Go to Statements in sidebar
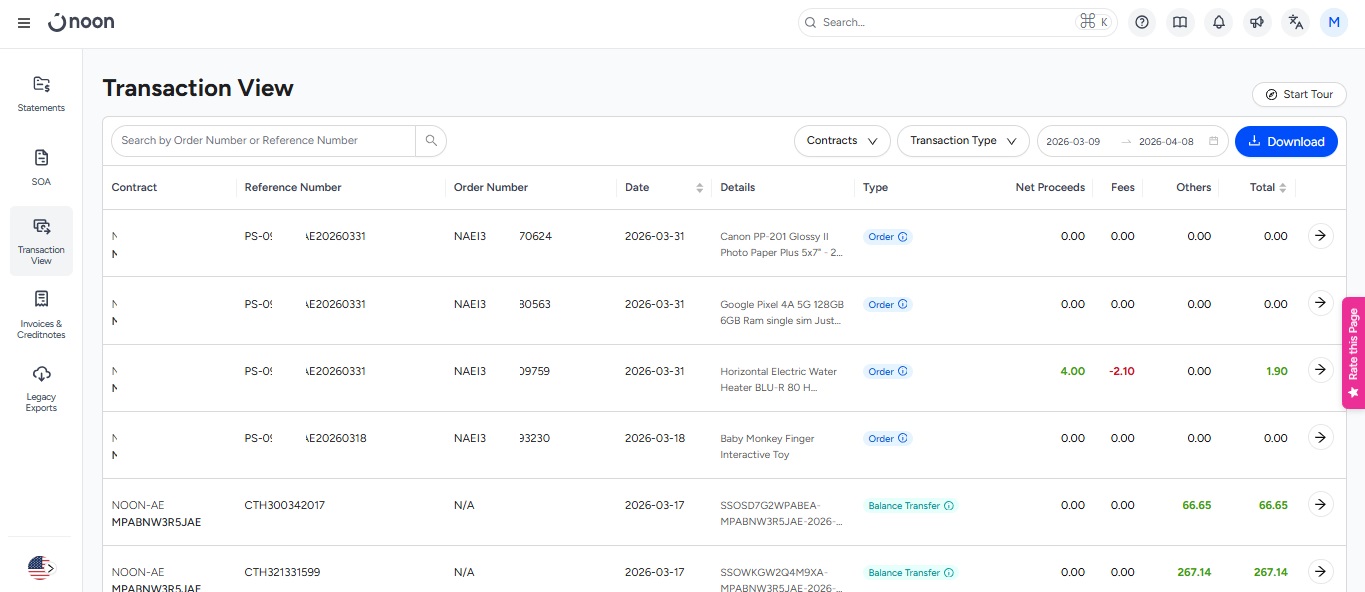 (41, 93)
